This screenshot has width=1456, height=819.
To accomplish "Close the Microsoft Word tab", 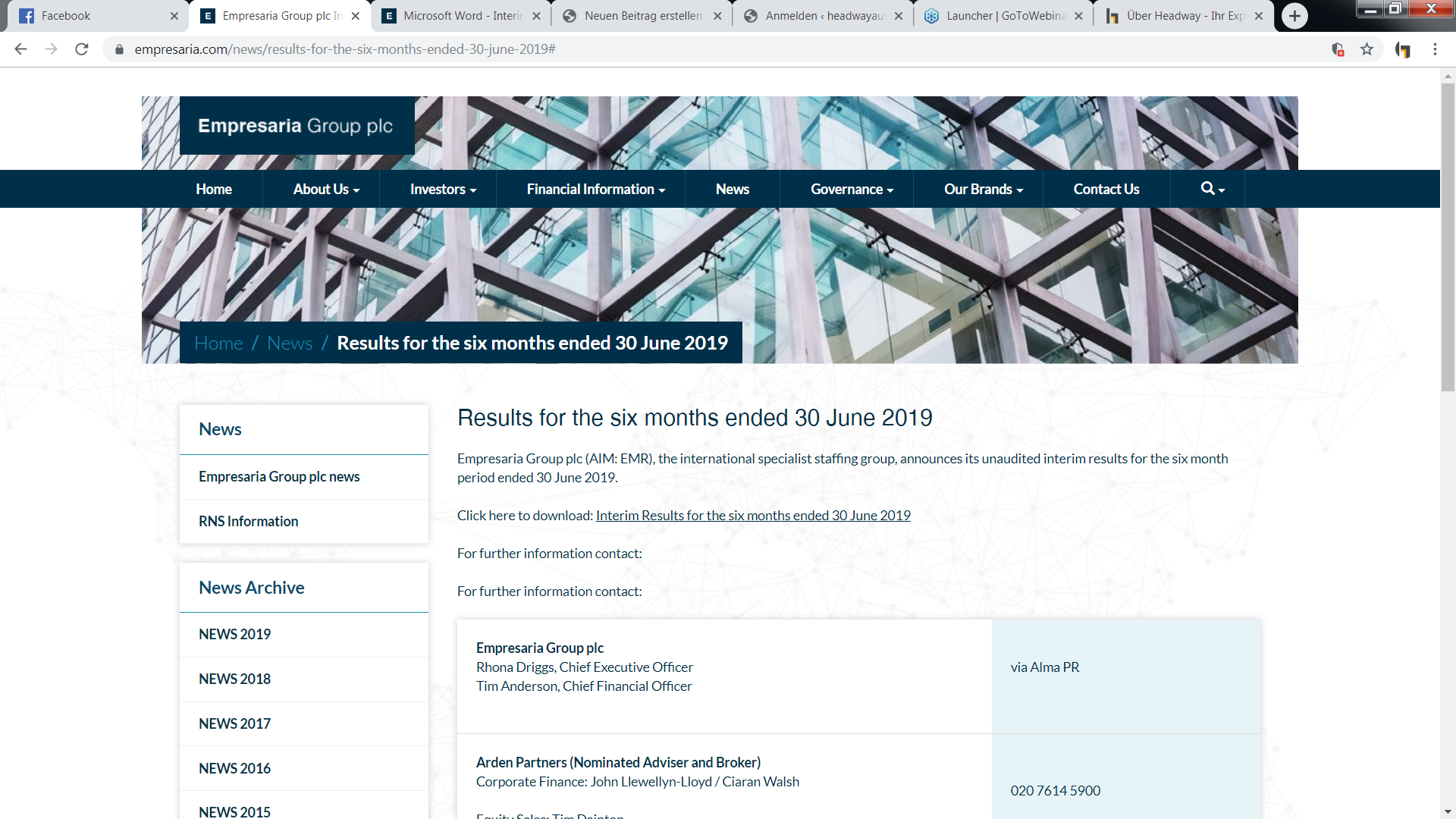I will point(537,16).
